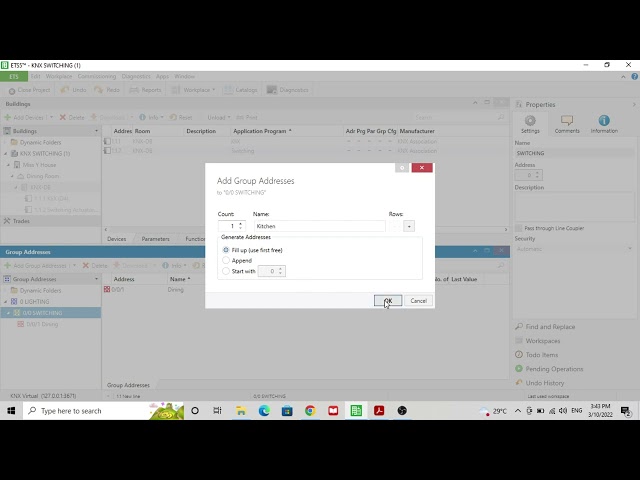The image size is (640, 480).
Task: Open Find and Replace side panel
Action: coord(550,327)
